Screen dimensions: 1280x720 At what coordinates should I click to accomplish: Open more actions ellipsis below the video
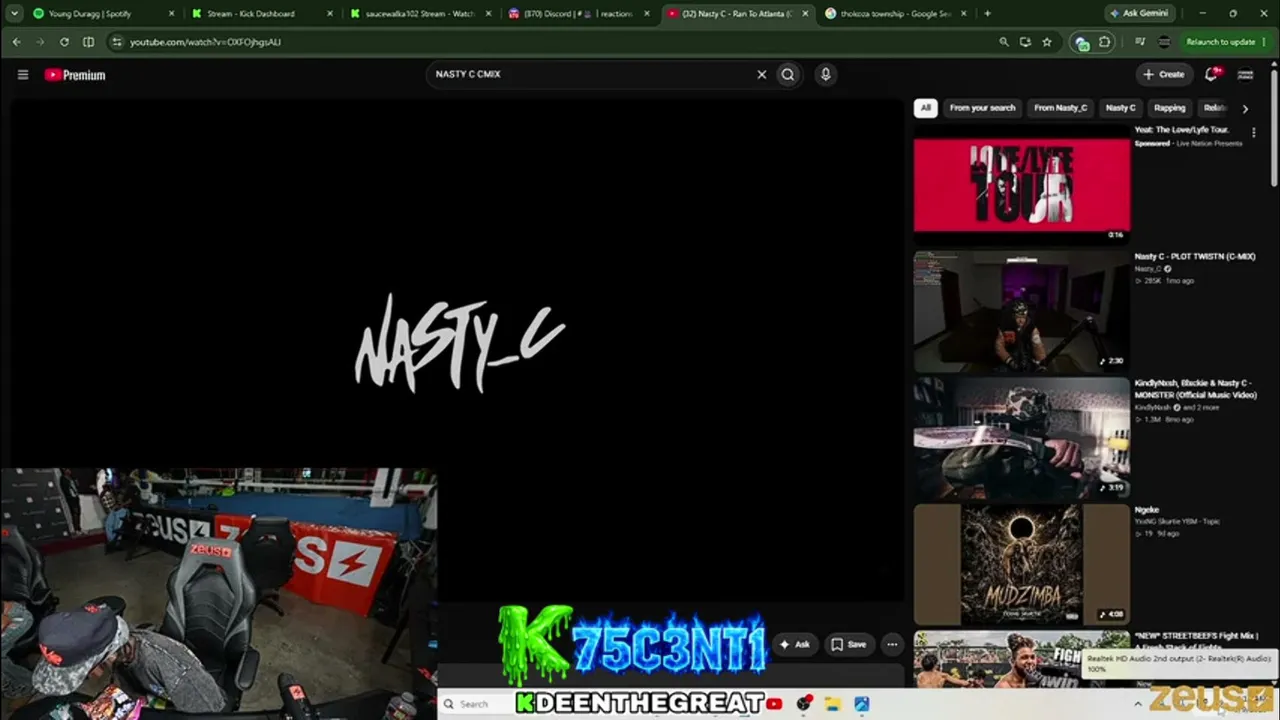tap(892, 645)
